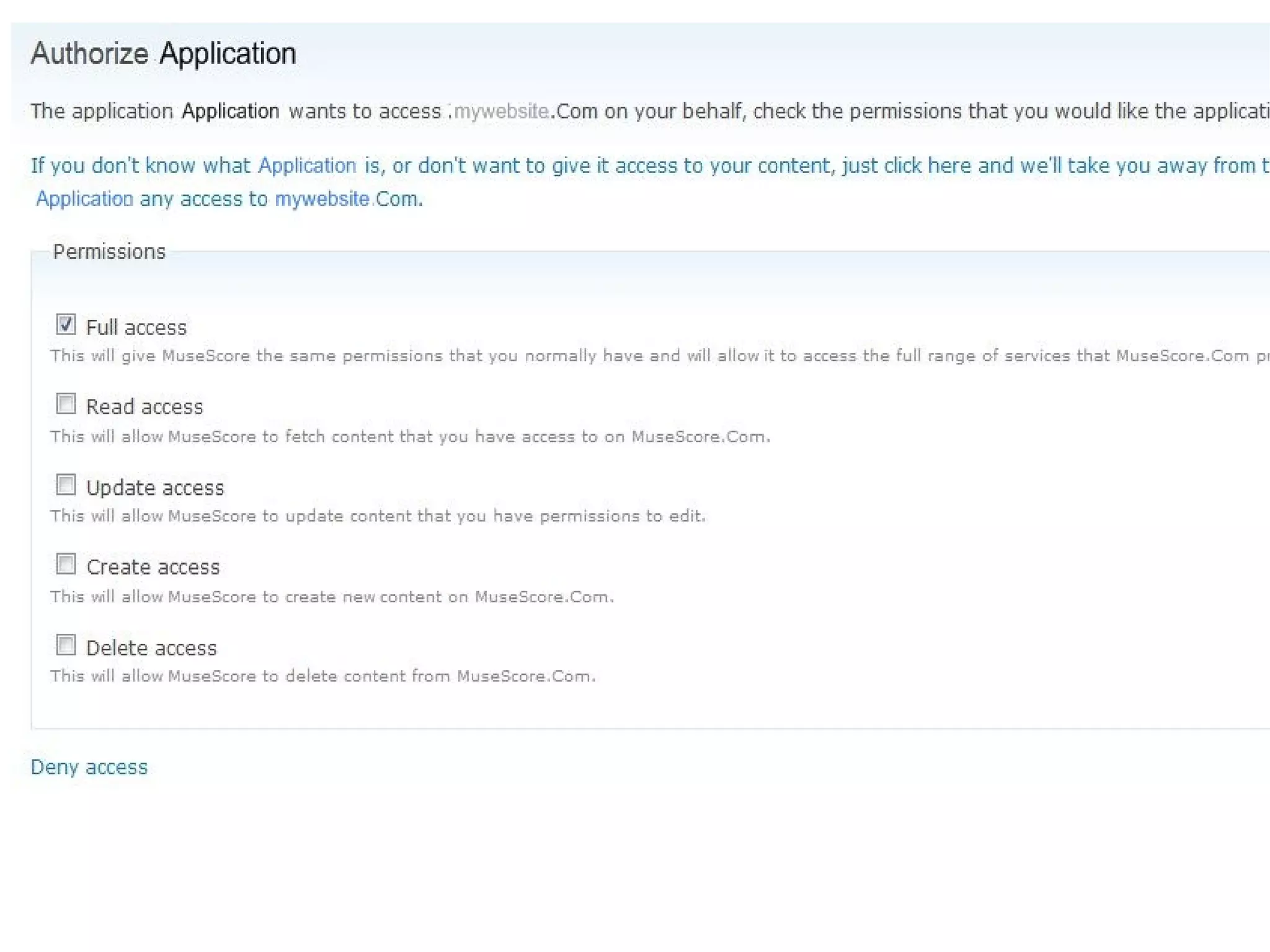The image size is (1270, 952).
Task: Click the Deny access link
Action: (89, 767)
